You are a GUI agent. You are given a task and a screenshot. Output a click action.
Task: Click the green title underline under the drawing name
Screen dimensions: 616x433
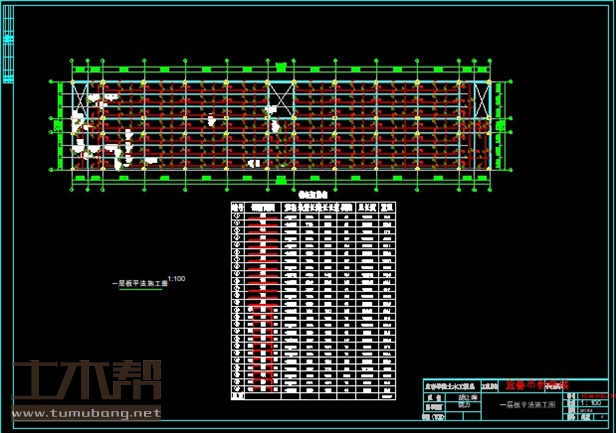[x=141, y=289]
